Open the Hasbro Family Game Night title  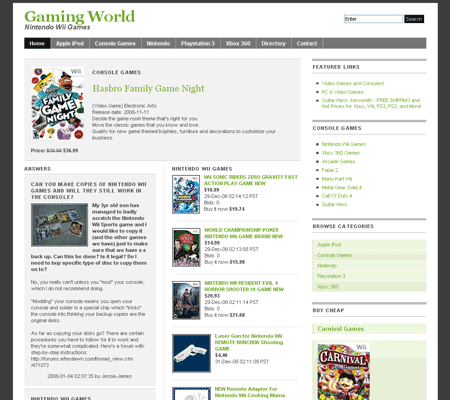148,88
